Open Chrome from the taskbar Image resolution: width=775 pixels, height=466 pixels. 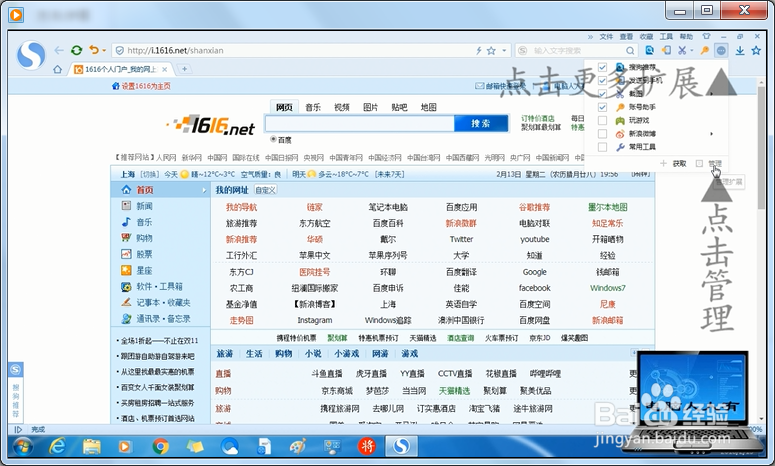160,447
